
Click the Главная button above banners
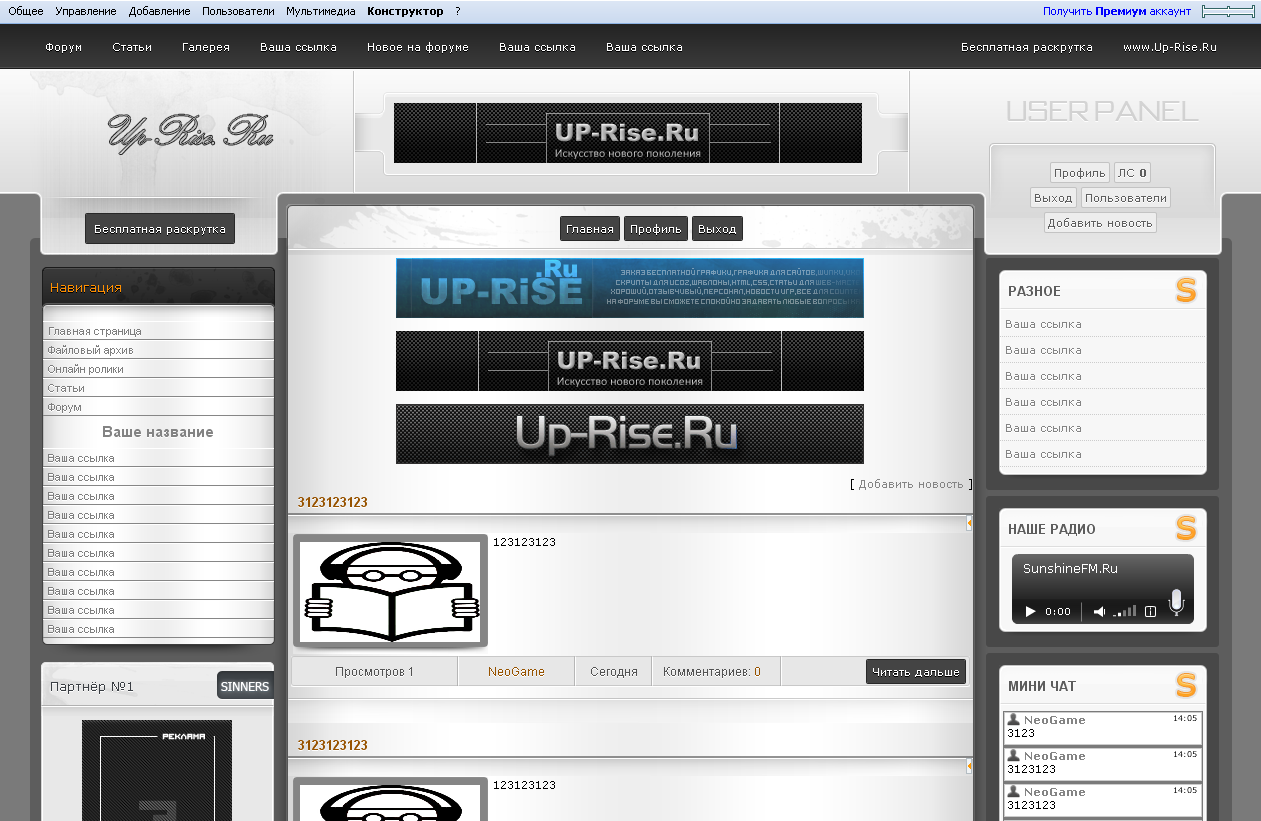(590, 229)
